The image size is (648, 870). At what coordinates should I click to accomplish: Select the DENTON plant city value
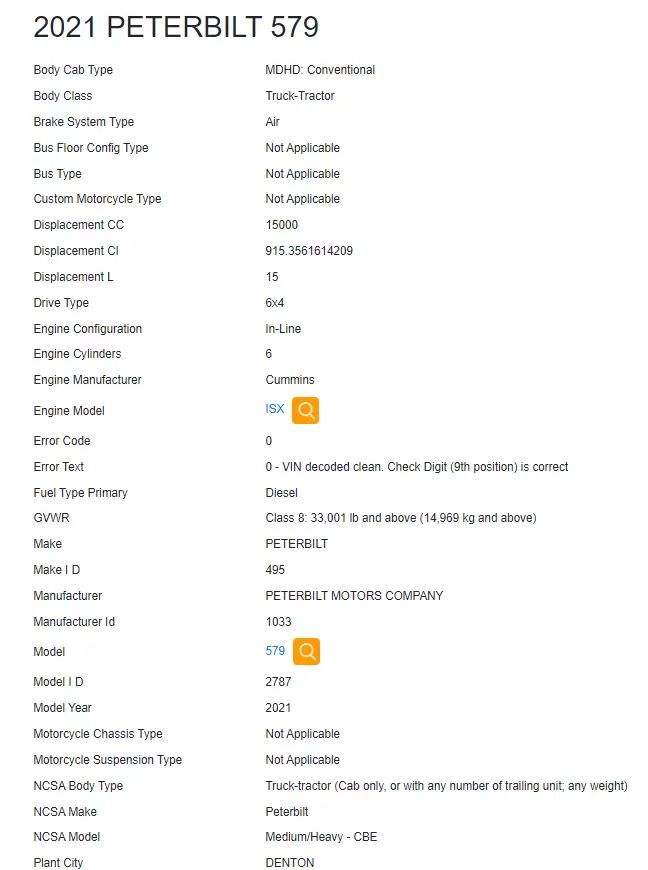(290, 863)
